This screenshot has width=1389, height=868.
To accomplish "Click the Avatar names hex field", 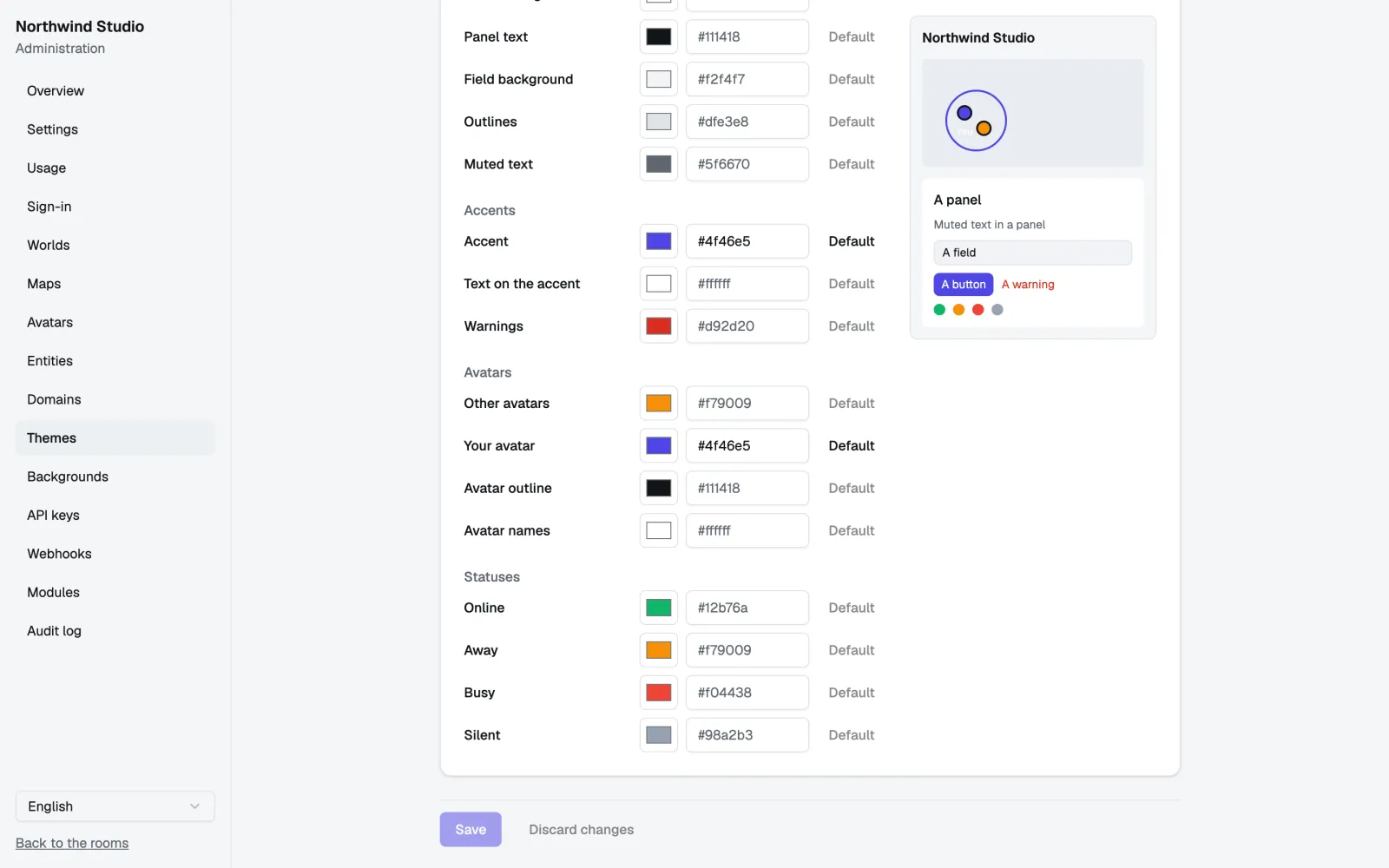I will [747, 530].
